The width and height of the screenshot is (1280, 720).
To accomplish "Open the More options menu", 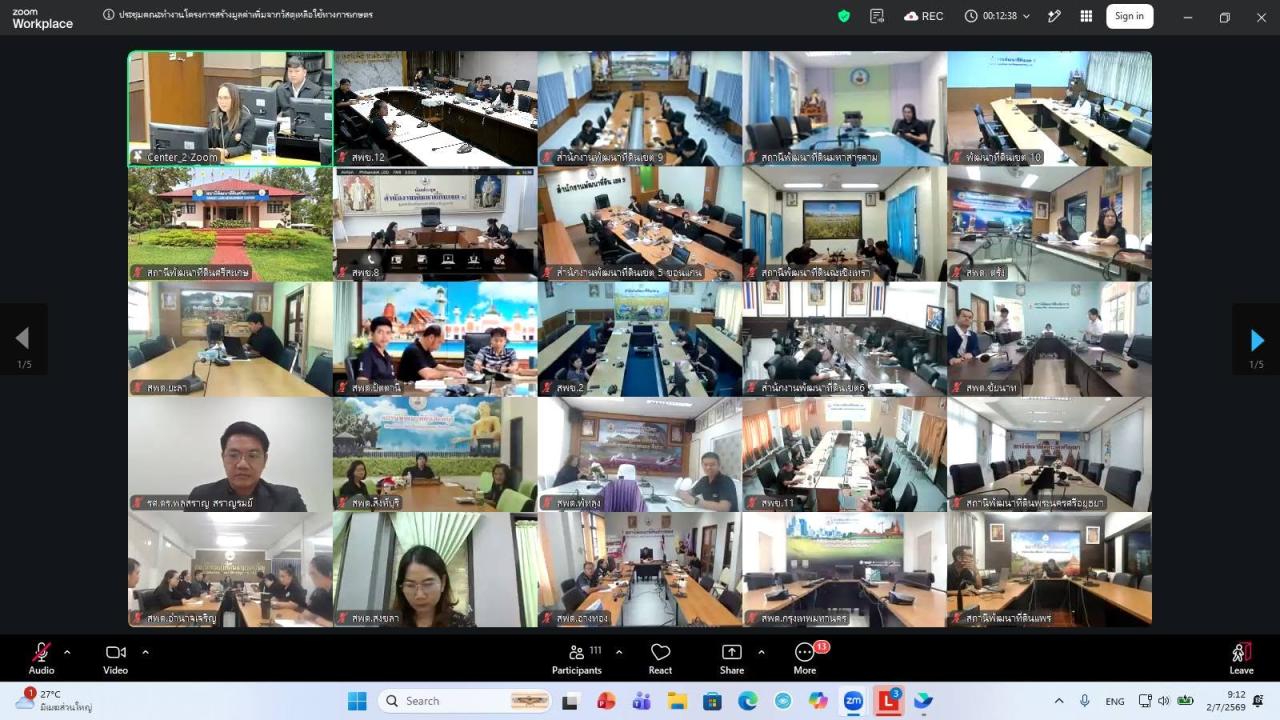I will click(805, 658).
